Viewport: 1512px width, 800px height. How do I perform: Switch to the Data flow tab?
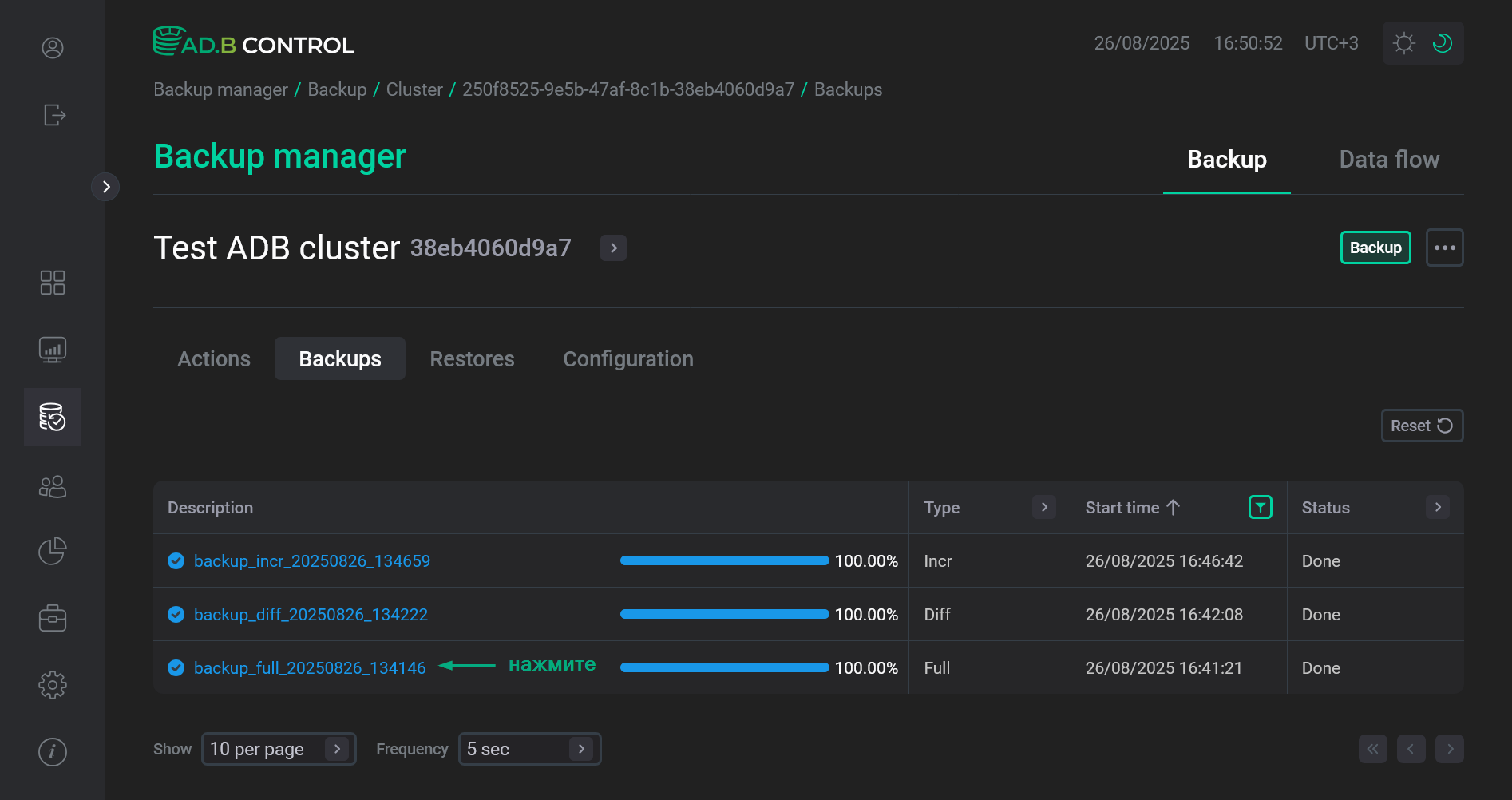pyautogui.click(x=1388, y=160)
